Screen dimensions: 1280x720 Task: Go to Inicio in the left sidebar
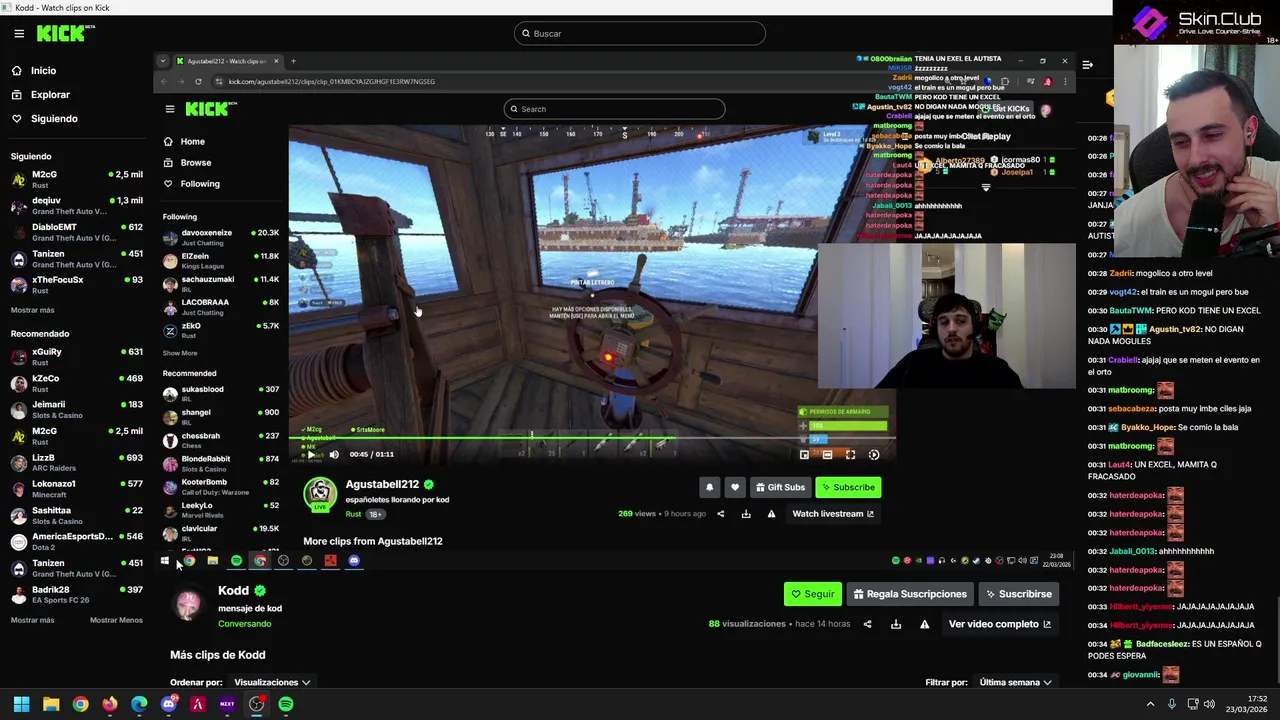(43, 71)
